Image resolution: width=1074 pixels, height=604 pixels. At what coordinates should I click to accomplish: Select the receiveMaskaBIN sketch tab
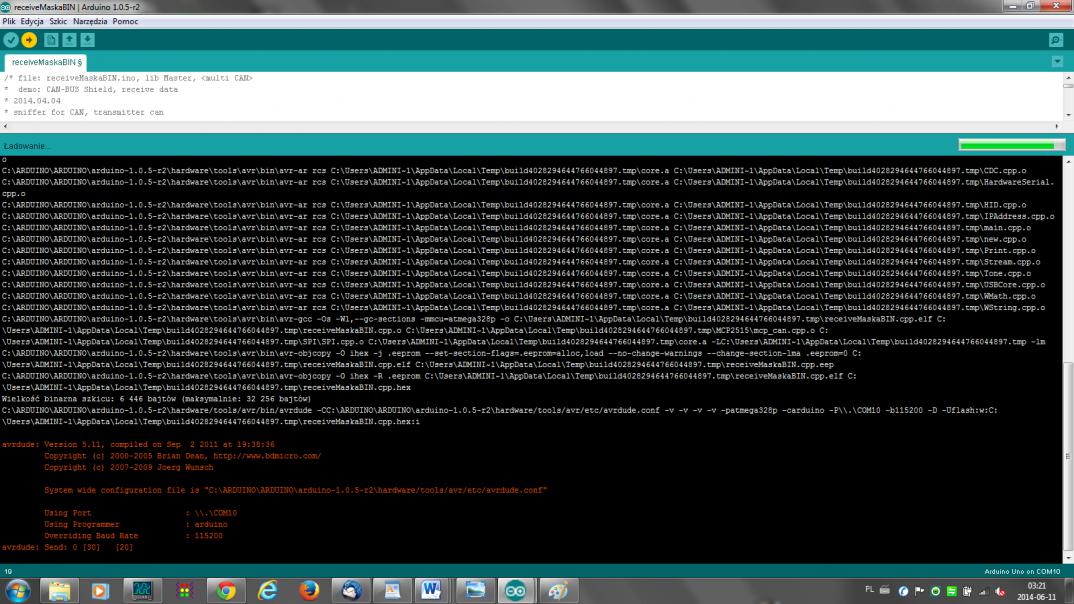46,62
